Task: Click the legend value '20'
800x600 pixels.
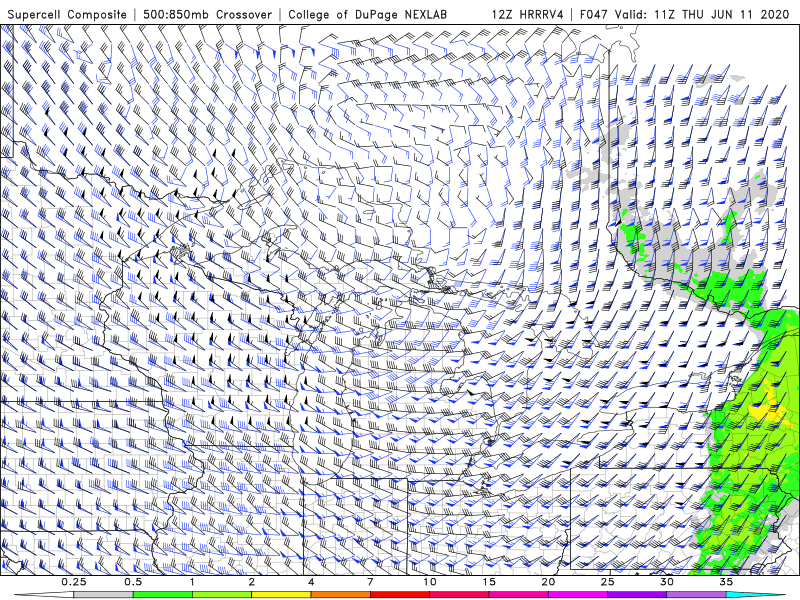Action: [x=548, y=582]
